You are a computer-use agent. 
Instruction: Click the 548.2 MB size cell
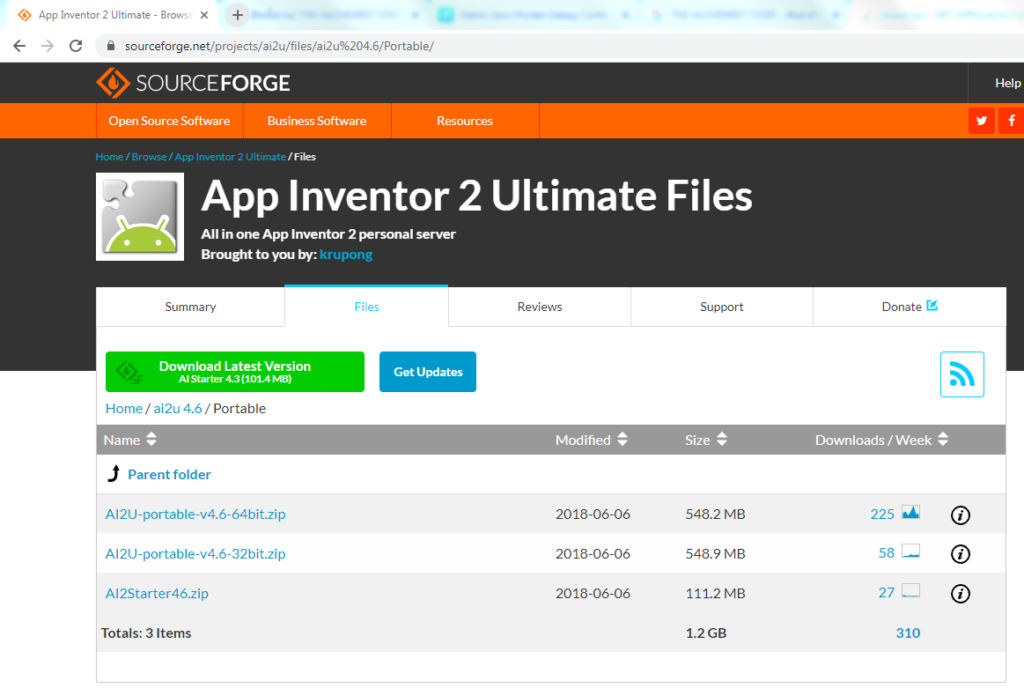pyautogui.click(x=715, y=514)
